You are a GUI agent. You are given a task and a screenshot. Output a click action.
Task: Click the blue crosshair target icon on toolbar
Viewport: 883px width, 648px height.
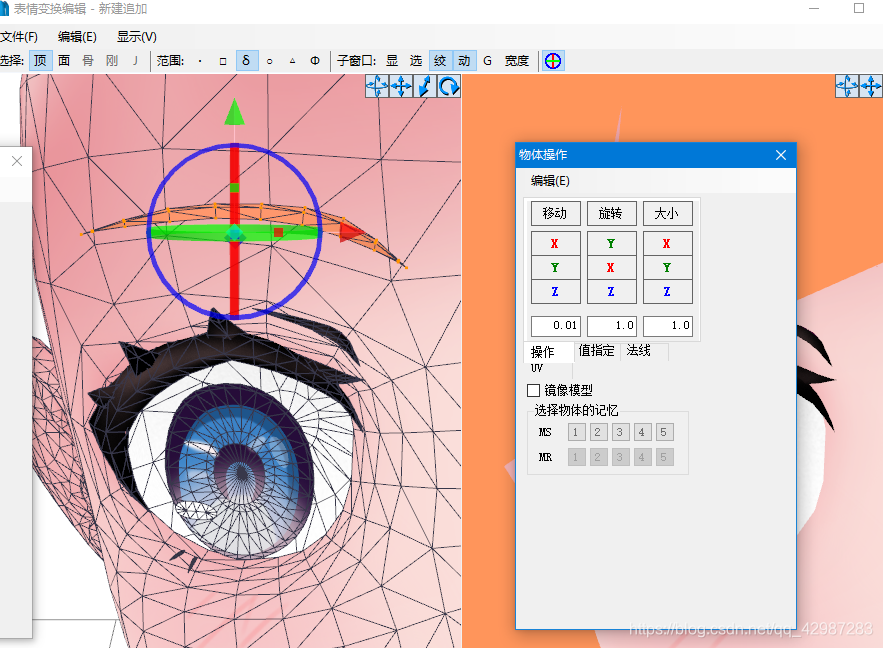click(553, 60)
